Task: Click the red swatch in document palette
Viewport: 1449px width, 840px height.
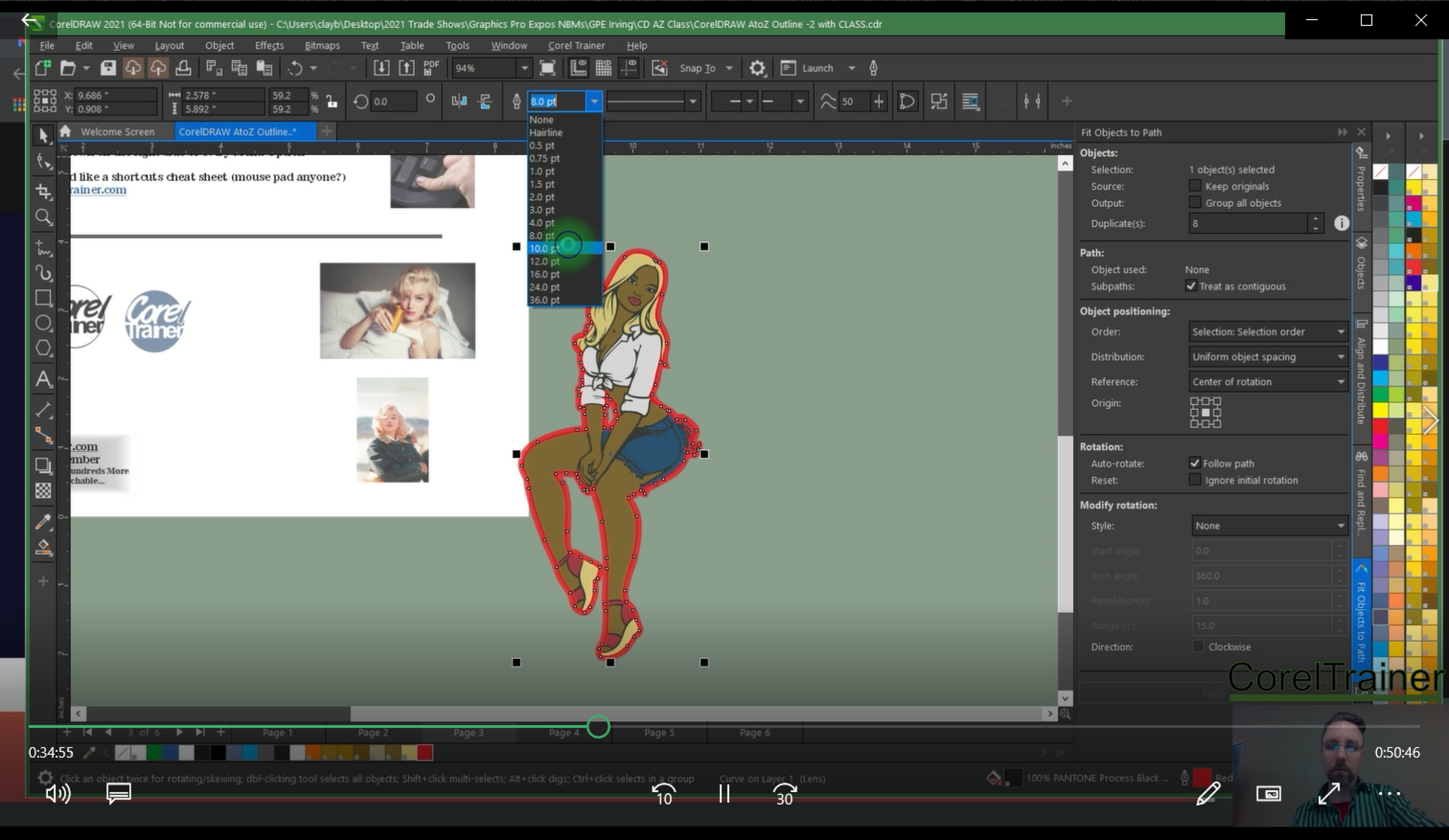Action: [425, 753]
